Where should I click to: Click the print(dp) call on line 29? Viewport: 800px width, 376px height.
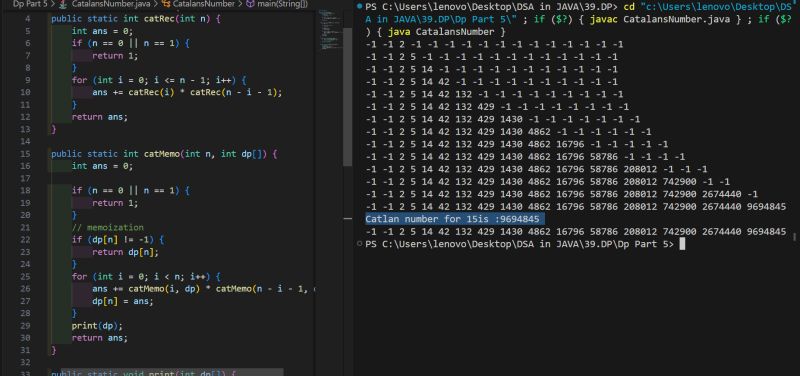[x=97, y=325]
